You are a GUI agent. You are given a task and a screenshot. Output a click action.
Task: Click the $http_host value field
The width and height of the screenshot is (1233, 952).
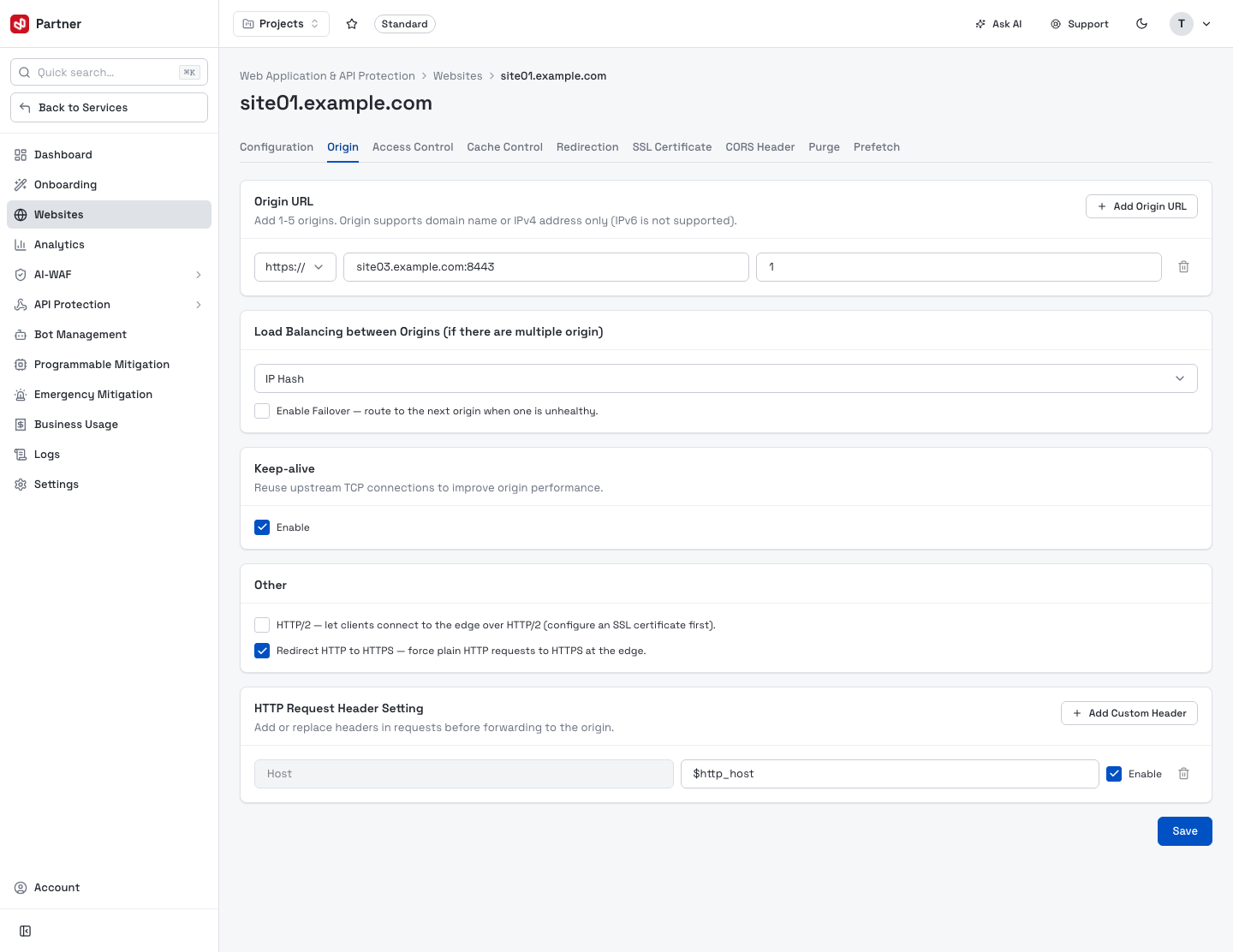point(890,774)
